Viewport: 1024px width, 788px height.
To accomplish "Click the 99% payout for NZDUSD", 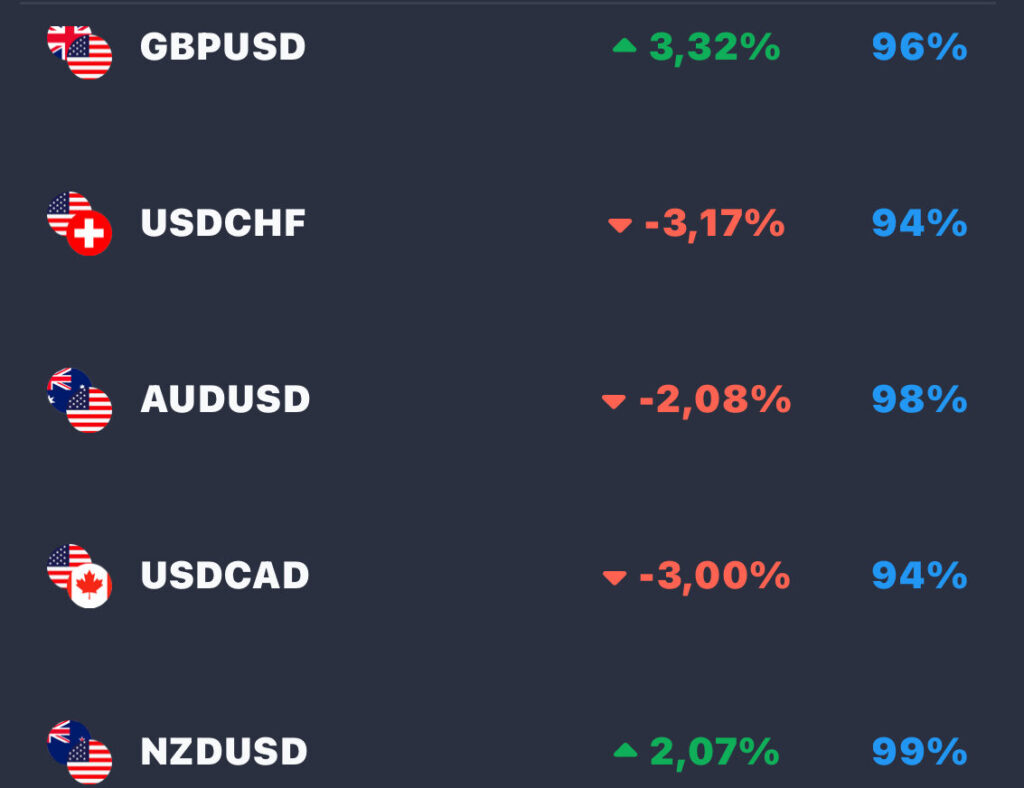I will pyautogui.click(x=920, y=752).
